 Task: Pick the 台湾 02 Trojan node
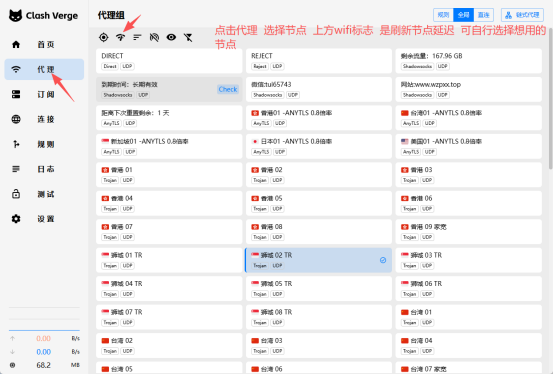point(169,345)
